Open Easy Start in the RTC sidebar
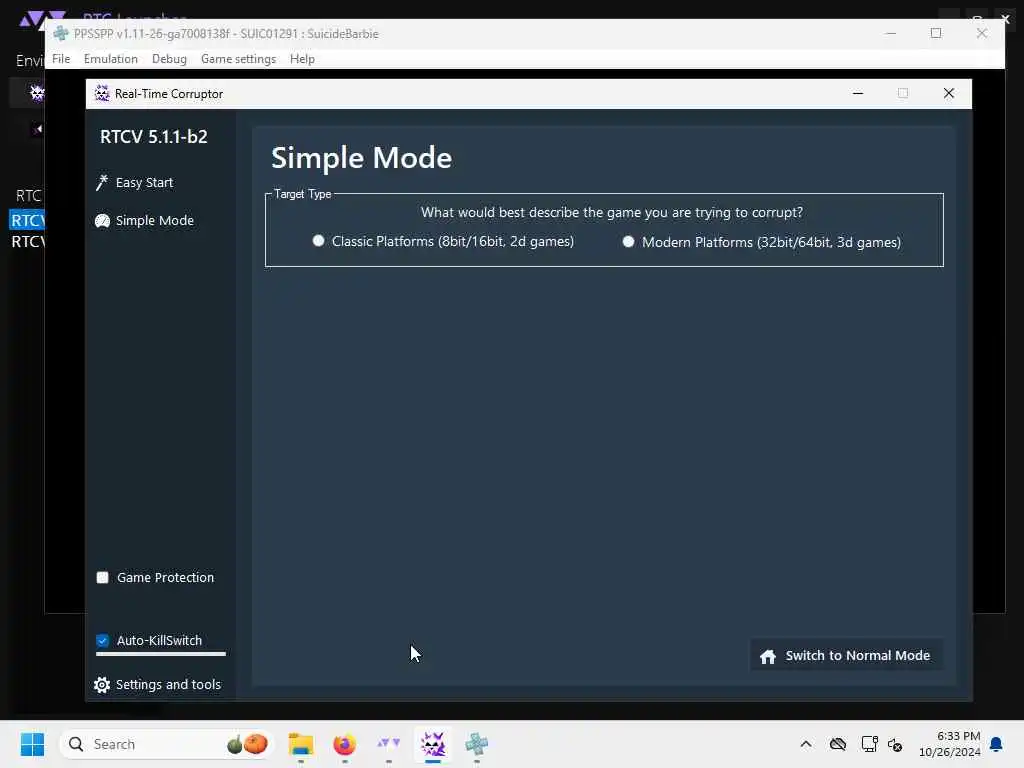This screenshot has height=768, width=1024. (135, 183)
